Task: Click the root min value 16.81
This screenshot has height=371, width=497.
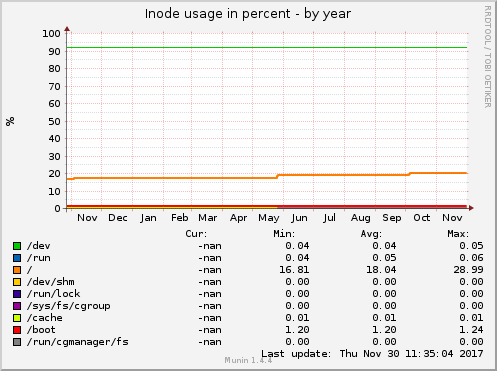Action: tap(294, 270)
